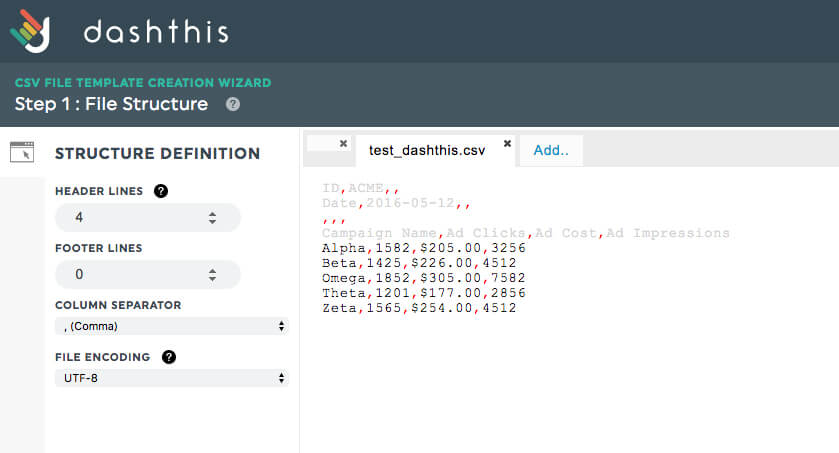The width and height of the screenshot is (839, 453).
Task: Click the 'Theta,1201,$177.00,2856' data row
Action: tap(424, 293)
